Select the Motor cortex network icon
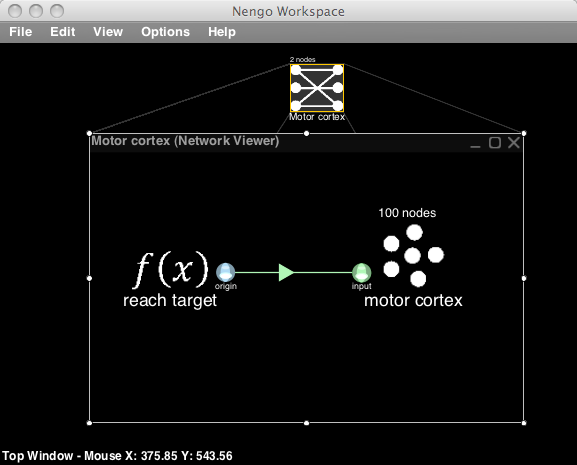 pos(317,88)
